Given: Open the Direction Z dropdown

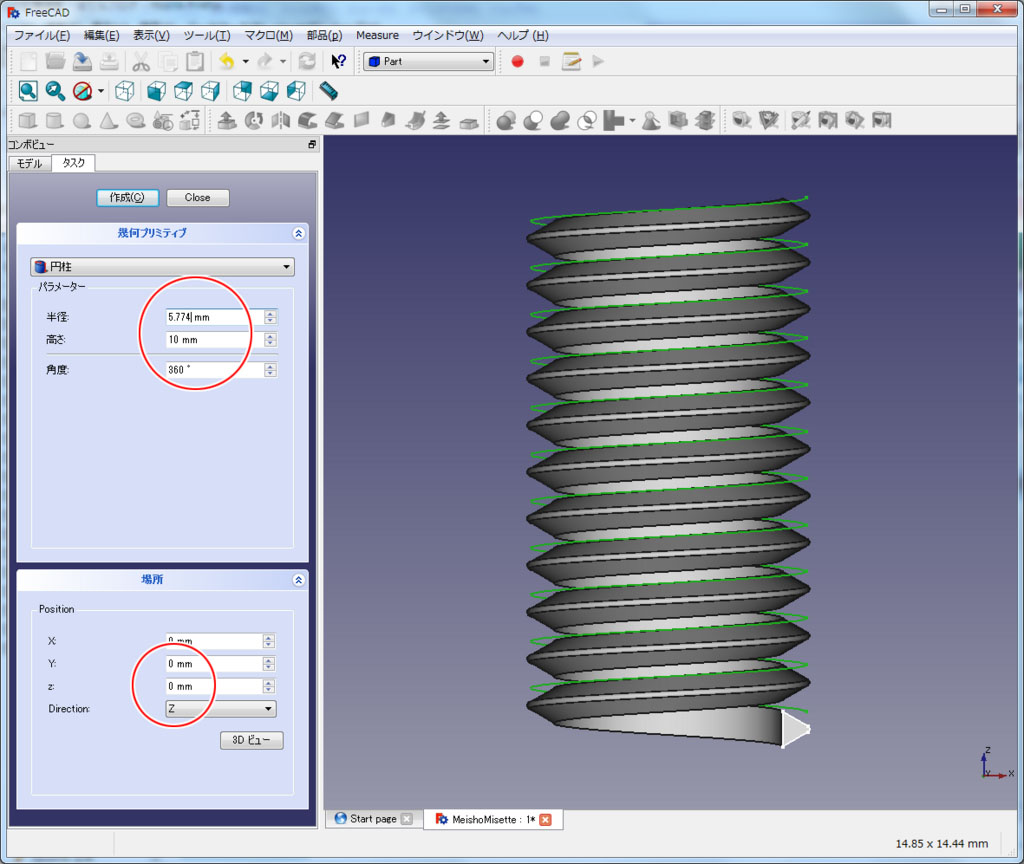Looking at the screenshot, I should point(221,709).
